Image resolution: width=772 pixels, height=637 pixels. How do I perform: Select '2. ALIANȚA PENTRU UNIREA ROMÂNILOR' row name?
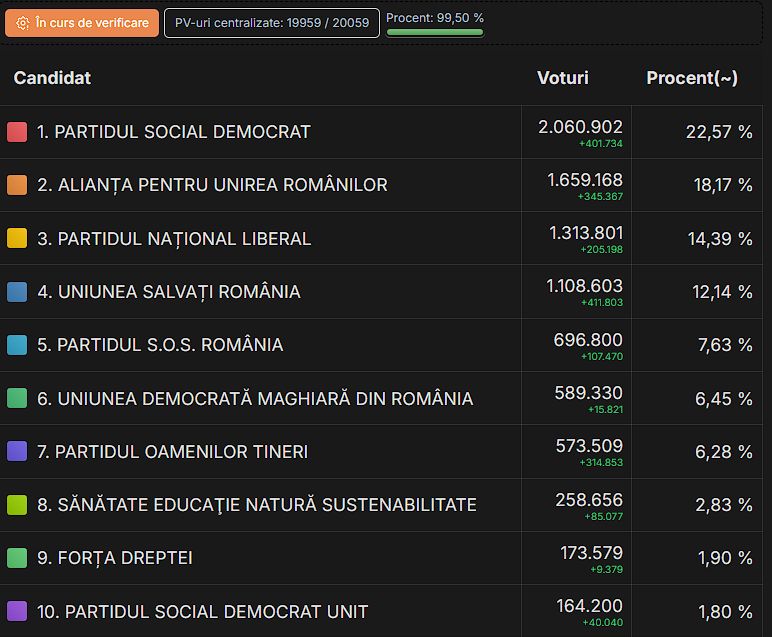(213, 186)
